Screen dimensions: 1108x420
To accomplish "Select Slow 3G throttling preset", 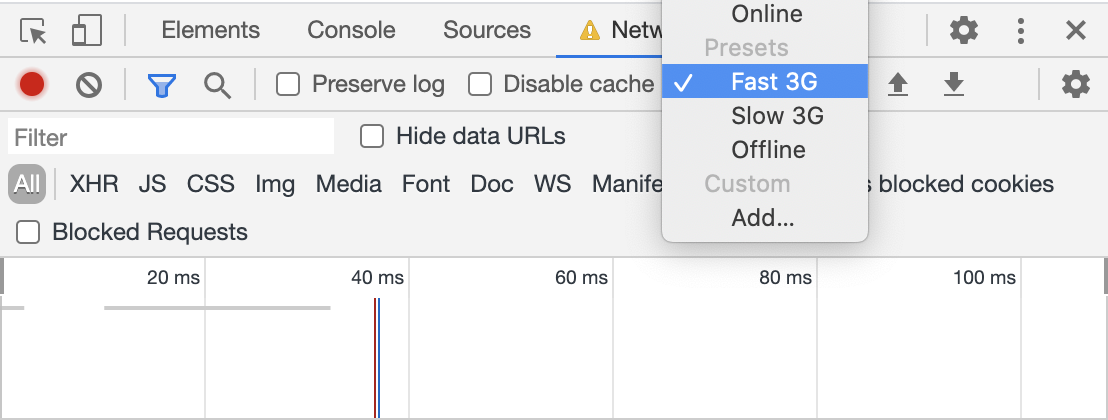I will click(777, 116).
